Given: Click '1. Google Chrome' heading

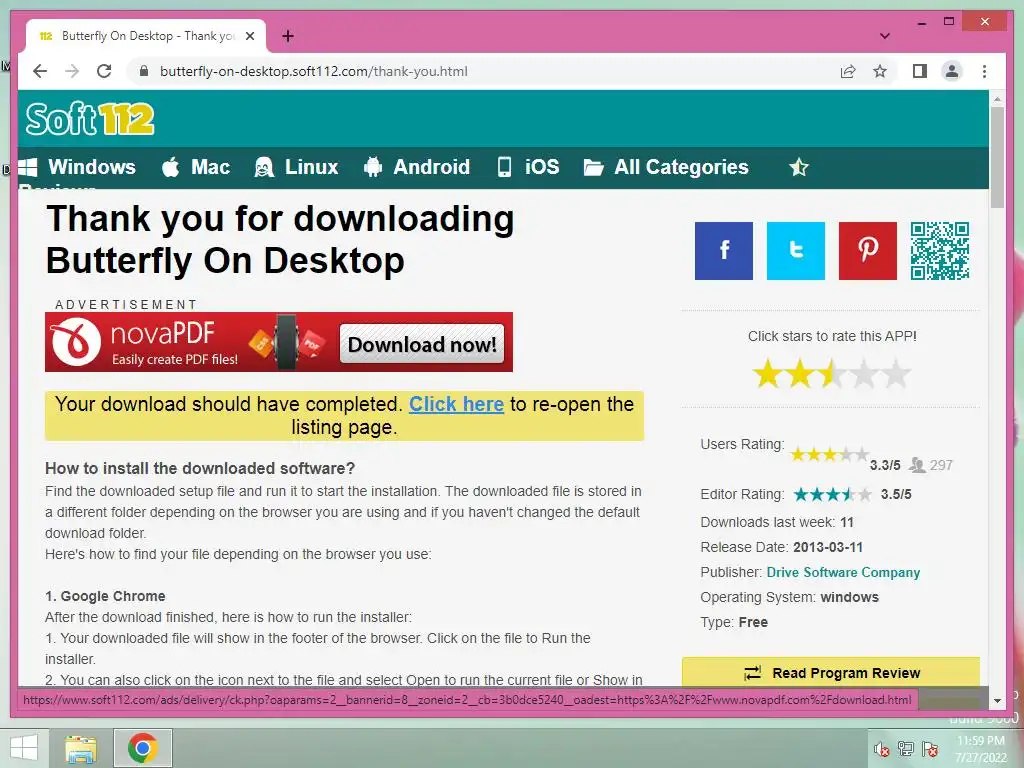Looking at the screenshot, I should (105, 596).
